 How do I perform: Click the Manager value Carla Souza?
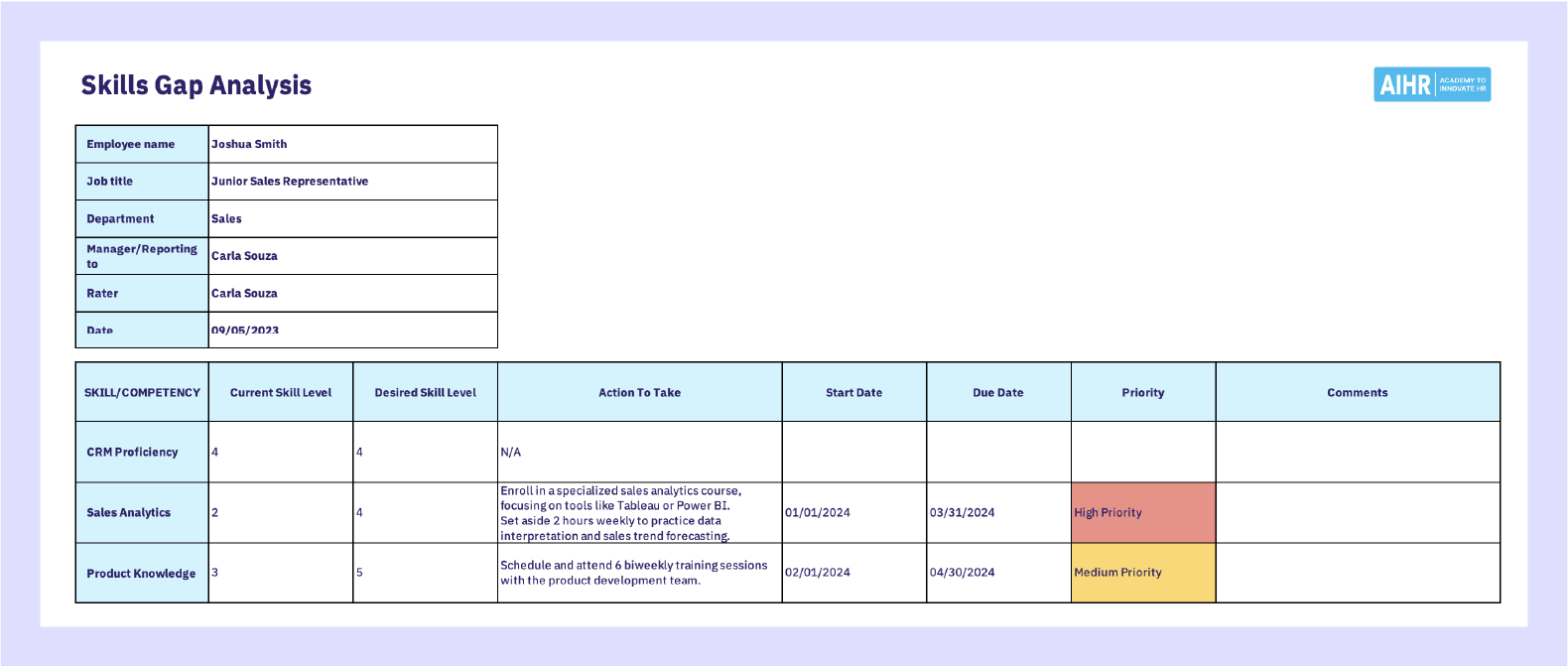tap(352, 256)
